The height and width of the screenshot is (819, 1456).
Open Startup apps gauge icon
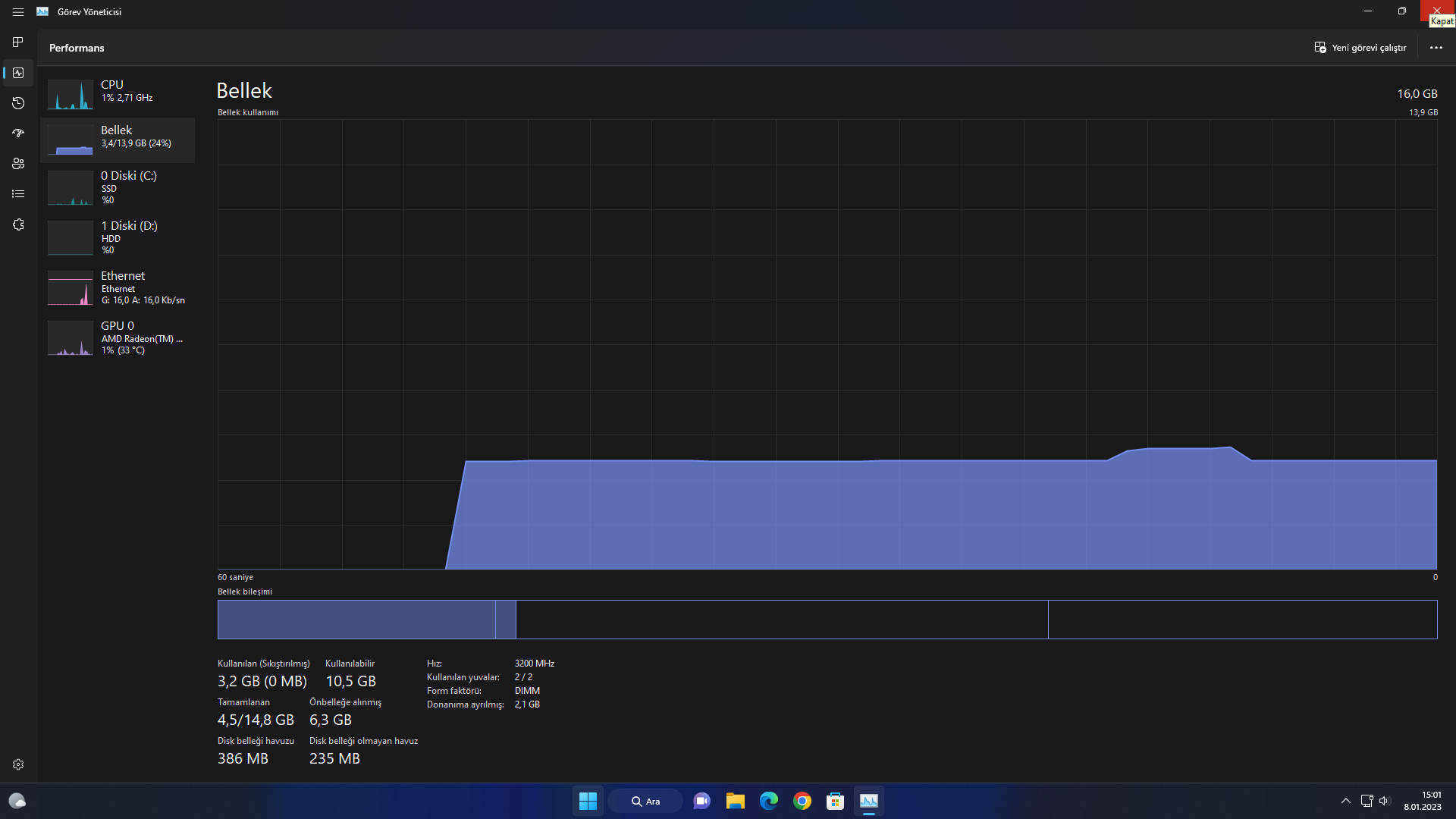pyautogui.click(x=18, y=133)
